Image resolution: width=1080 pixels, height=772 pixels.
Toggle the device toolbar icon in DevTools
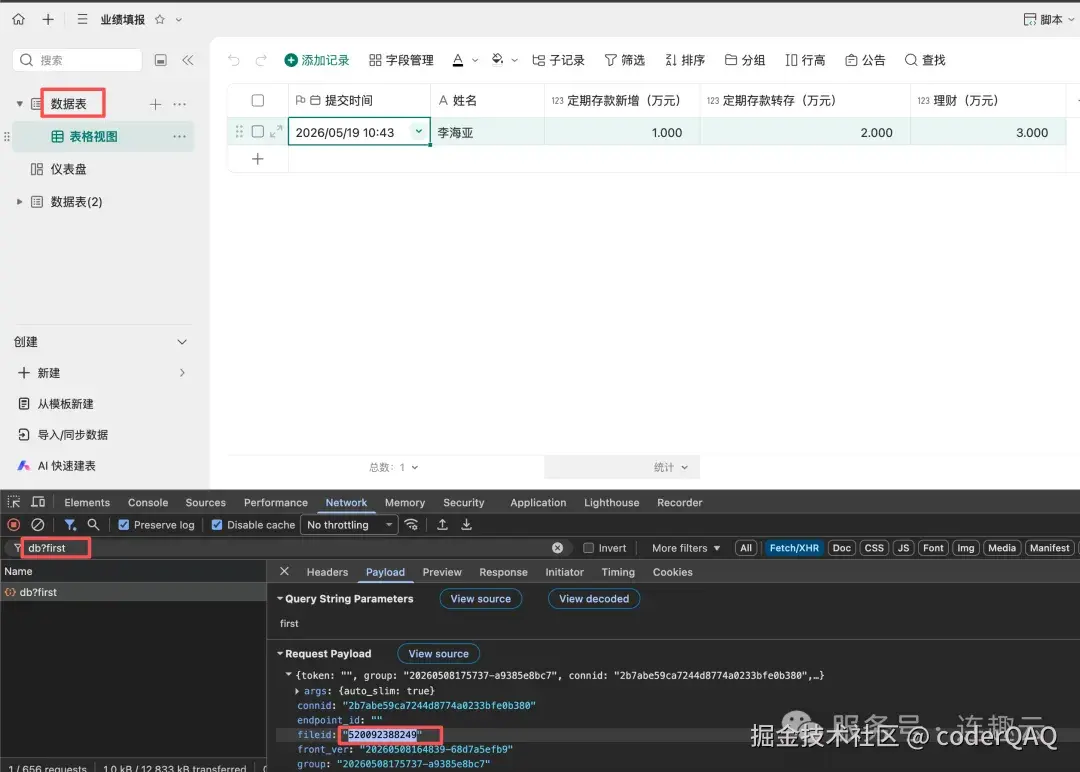coord(38,502)
